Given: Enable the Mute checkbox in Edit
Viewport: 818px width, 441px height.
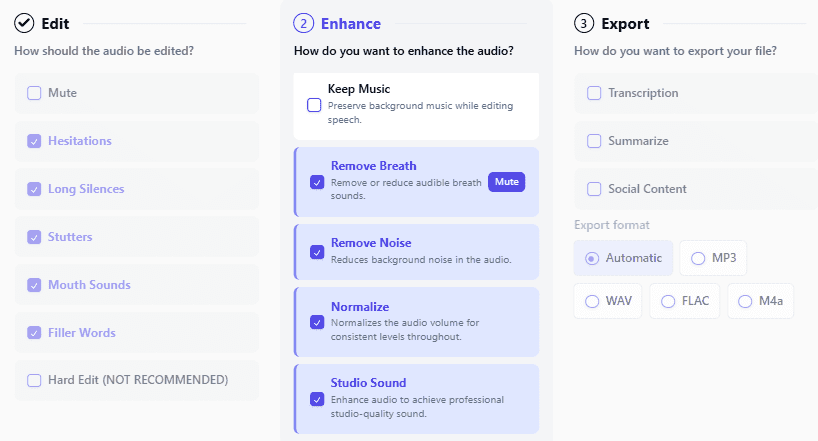Looking at the screenshot, I should 34,93.
